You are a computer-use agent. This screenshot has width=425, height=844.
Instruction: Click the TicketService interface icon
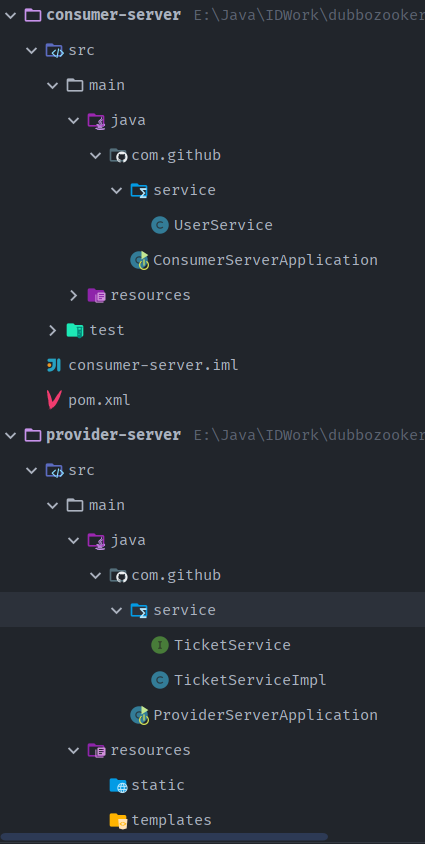(x=160, y=645)
